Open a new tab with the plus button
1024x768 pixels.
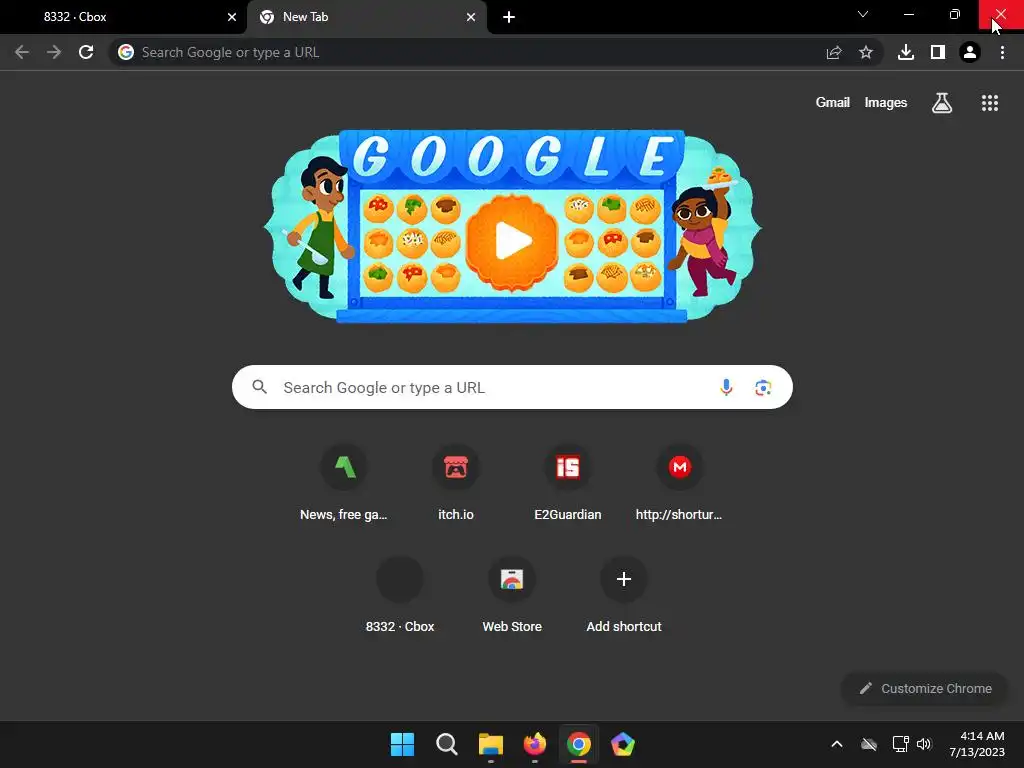(509, 17)
